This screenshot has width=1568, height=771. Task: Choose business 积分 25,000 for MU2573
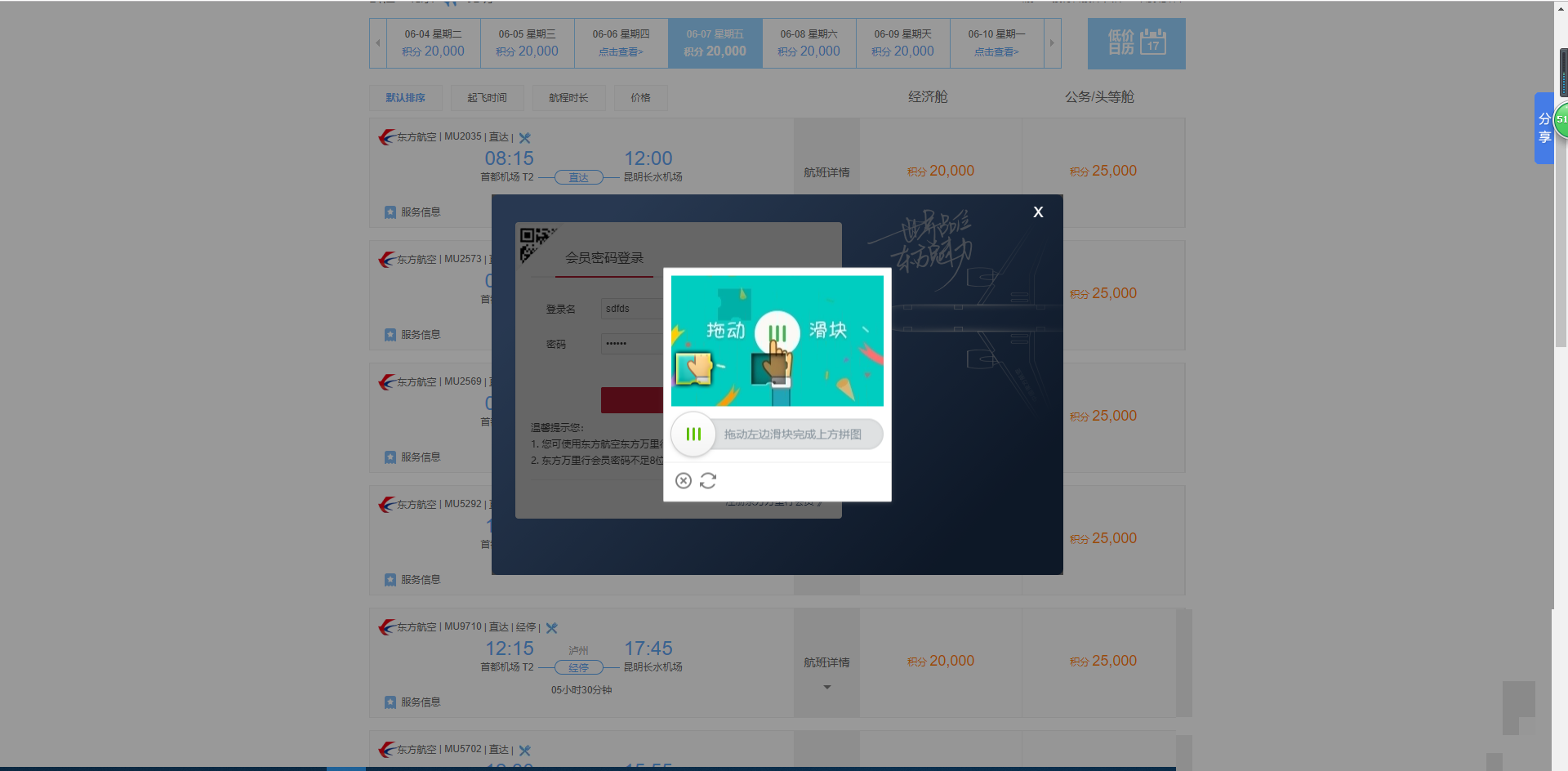coord(1103,293)
